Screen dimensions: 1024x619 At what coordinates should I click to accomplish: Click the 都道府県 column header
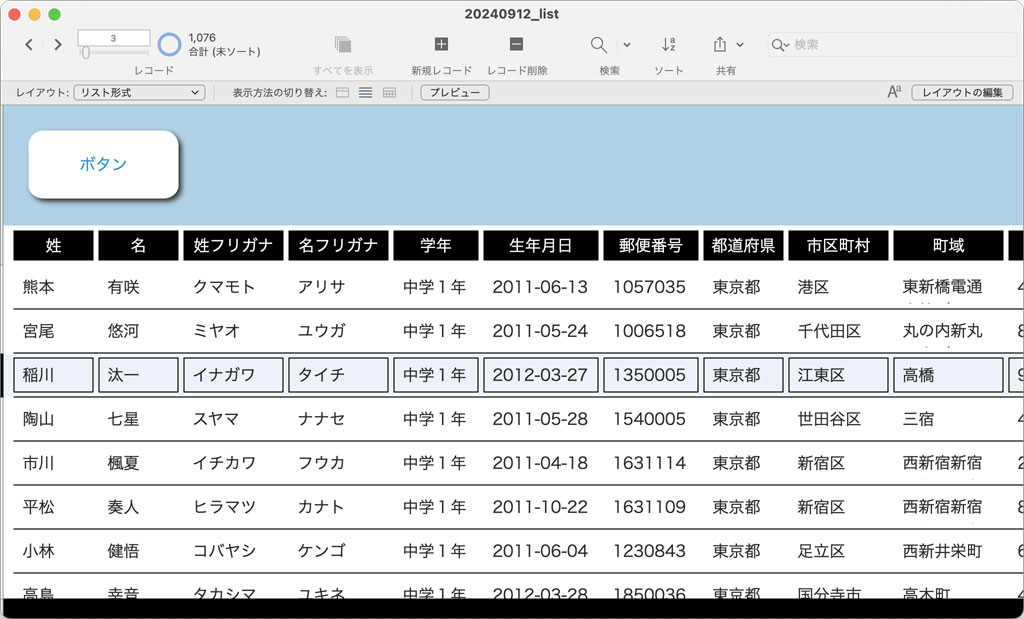tap(743, 246)
